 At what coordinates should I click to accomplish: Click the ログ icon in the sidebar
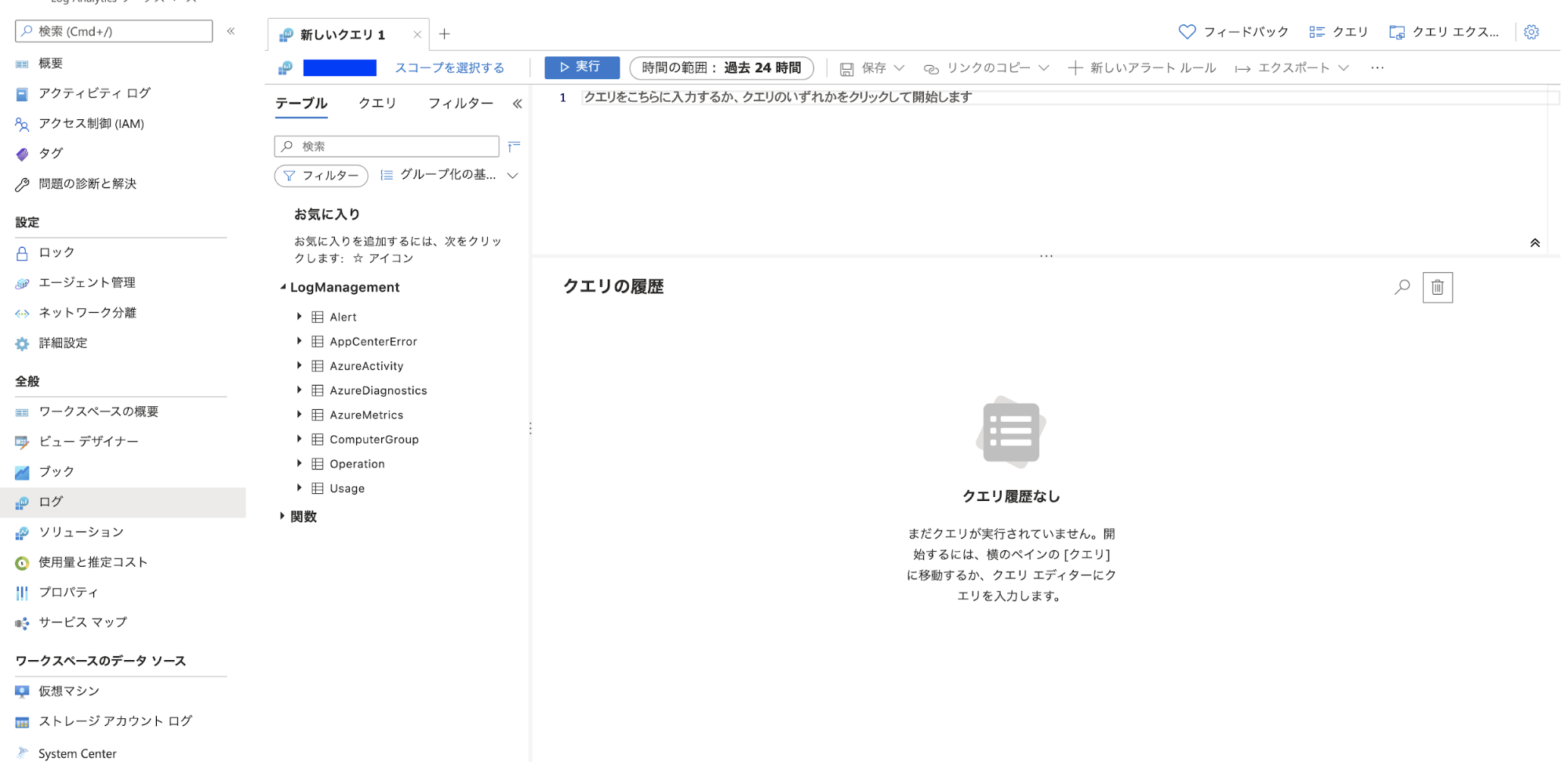[22, 503]
